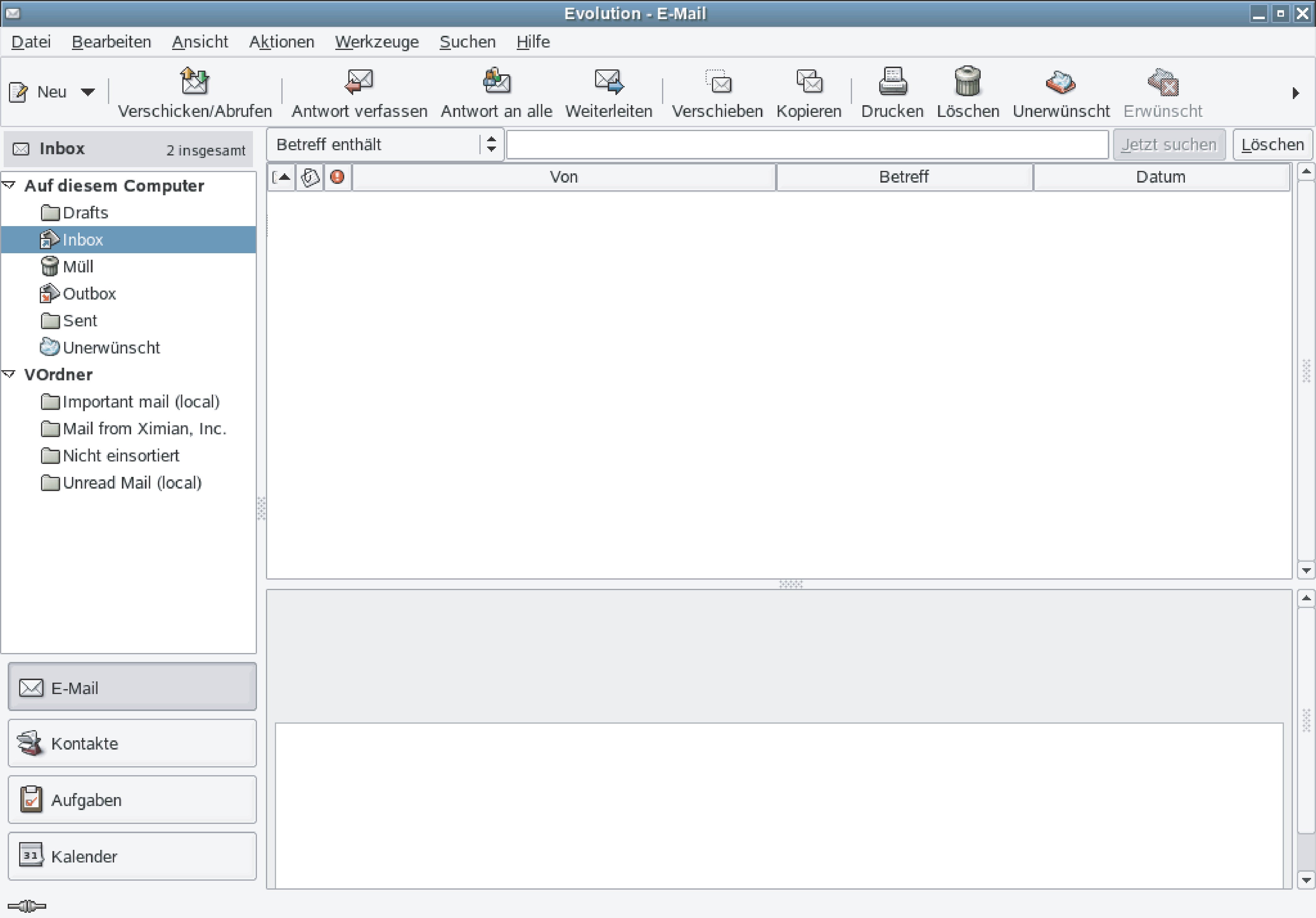Image resolution: width=1316 pixels, height=918 pixels.
Task: Toggle sorting with the importance column icon
Action: click(337, 177)
